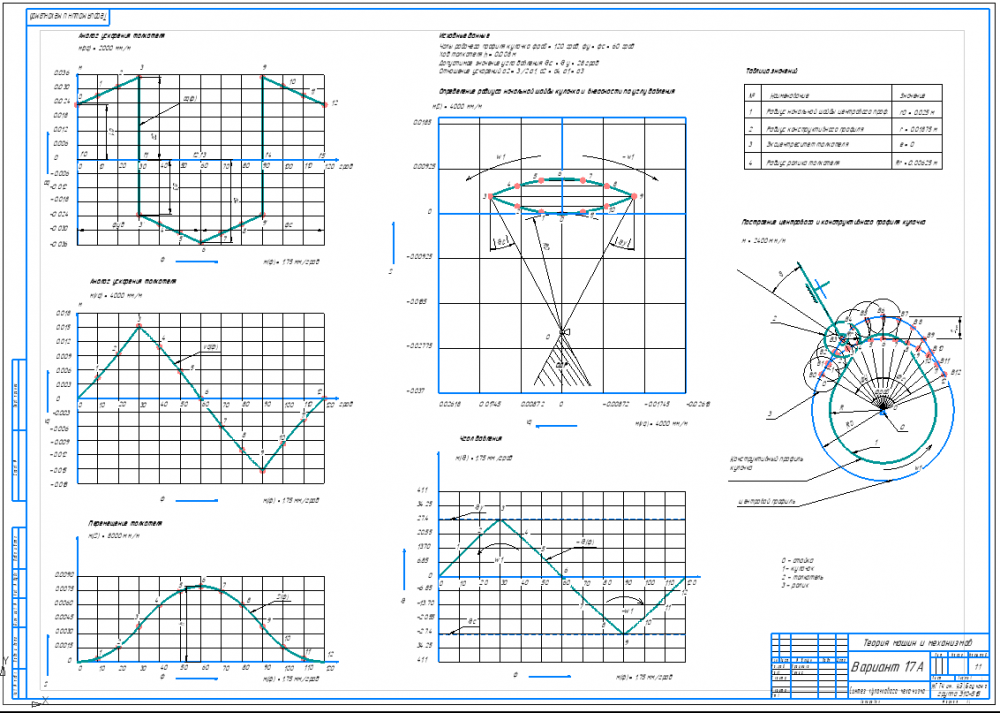Select the legend entry '2 - толкатель'
Image resolution: width=1000 pixels, height=713 pixels.
802,577
